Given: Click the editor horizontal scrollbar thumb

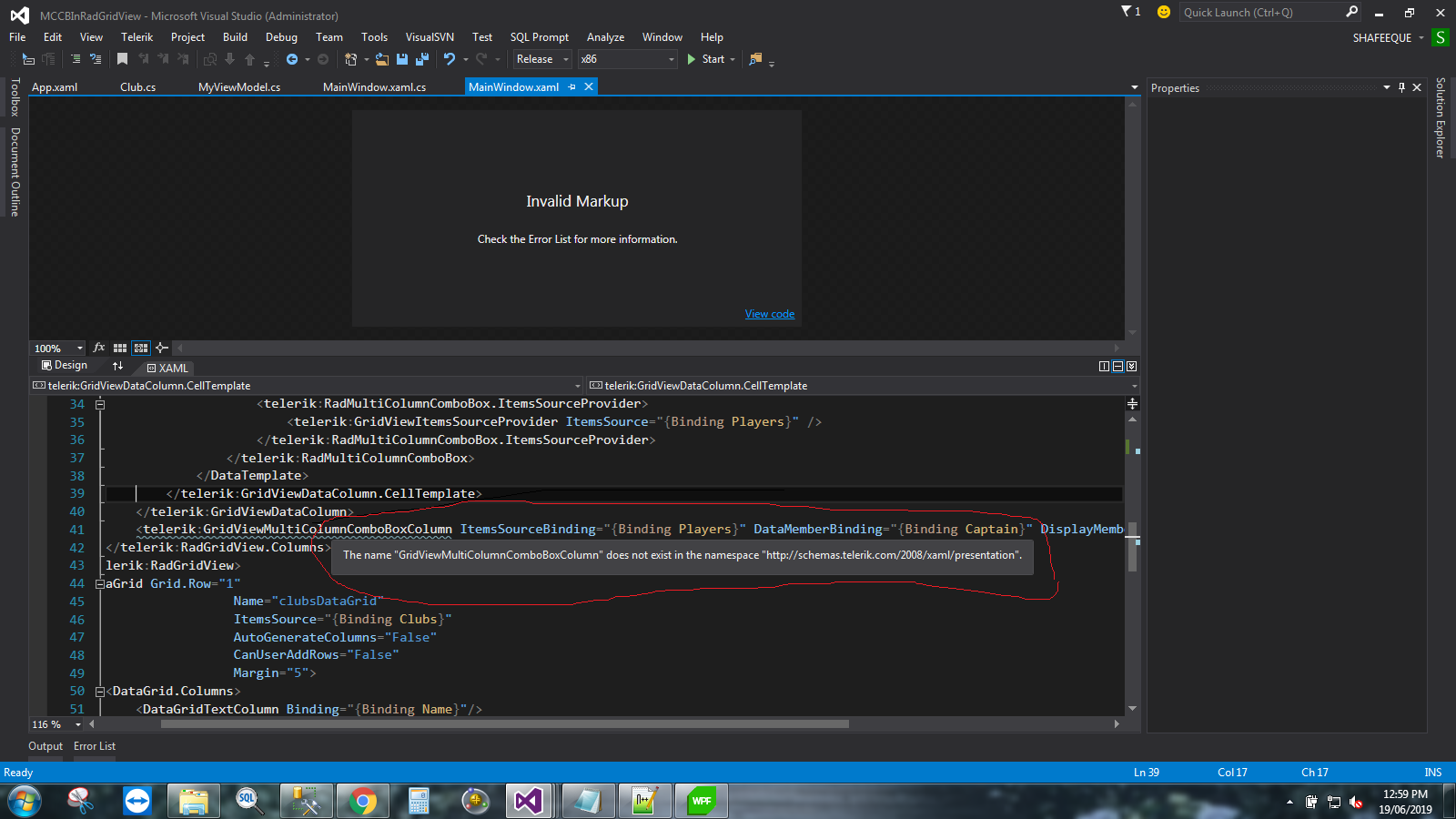Looking at the screenshot, I should (x=504, y=724).
